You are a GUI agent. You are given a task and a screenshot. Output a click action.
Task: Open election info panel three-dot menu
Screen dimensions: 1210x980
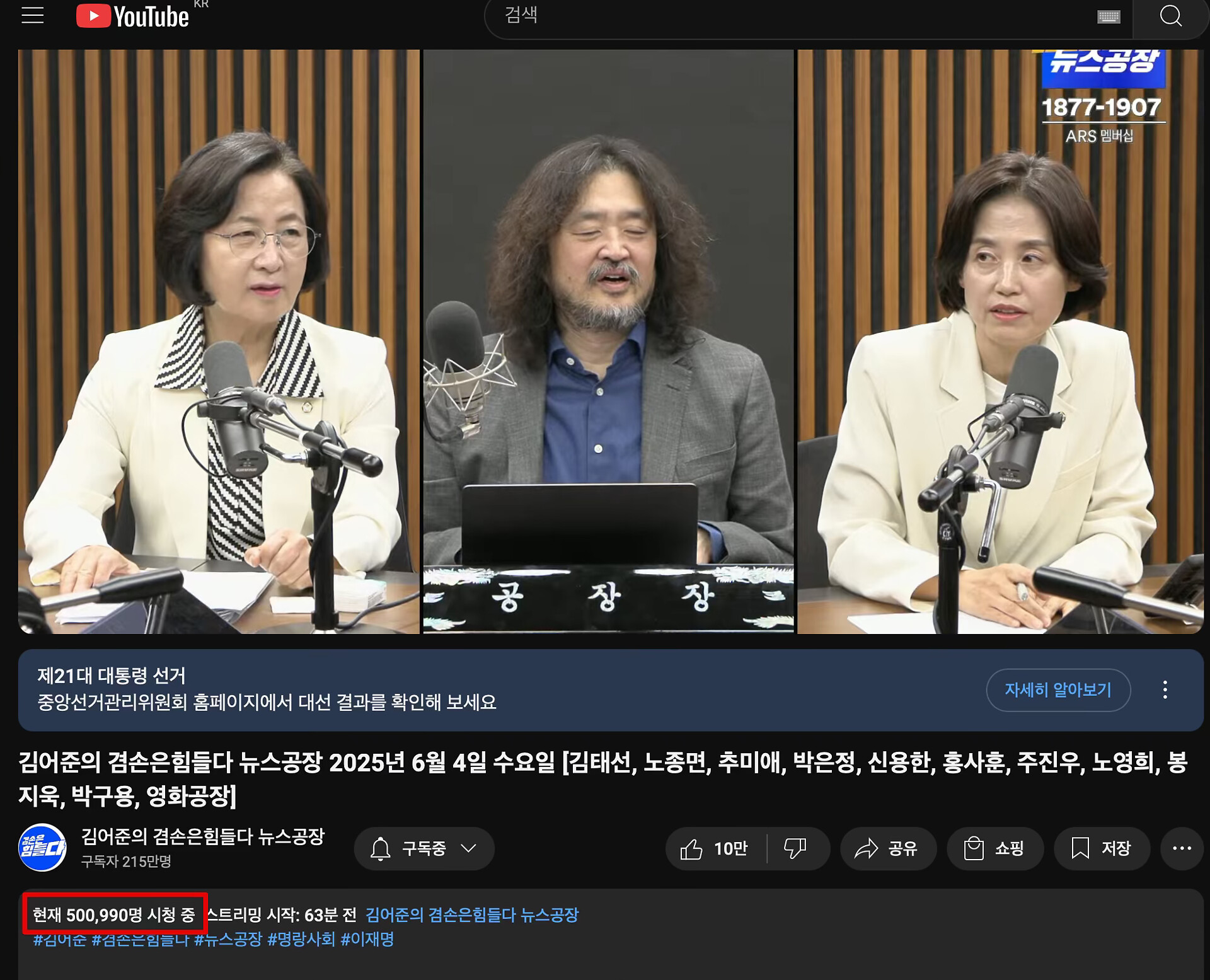1165,689
